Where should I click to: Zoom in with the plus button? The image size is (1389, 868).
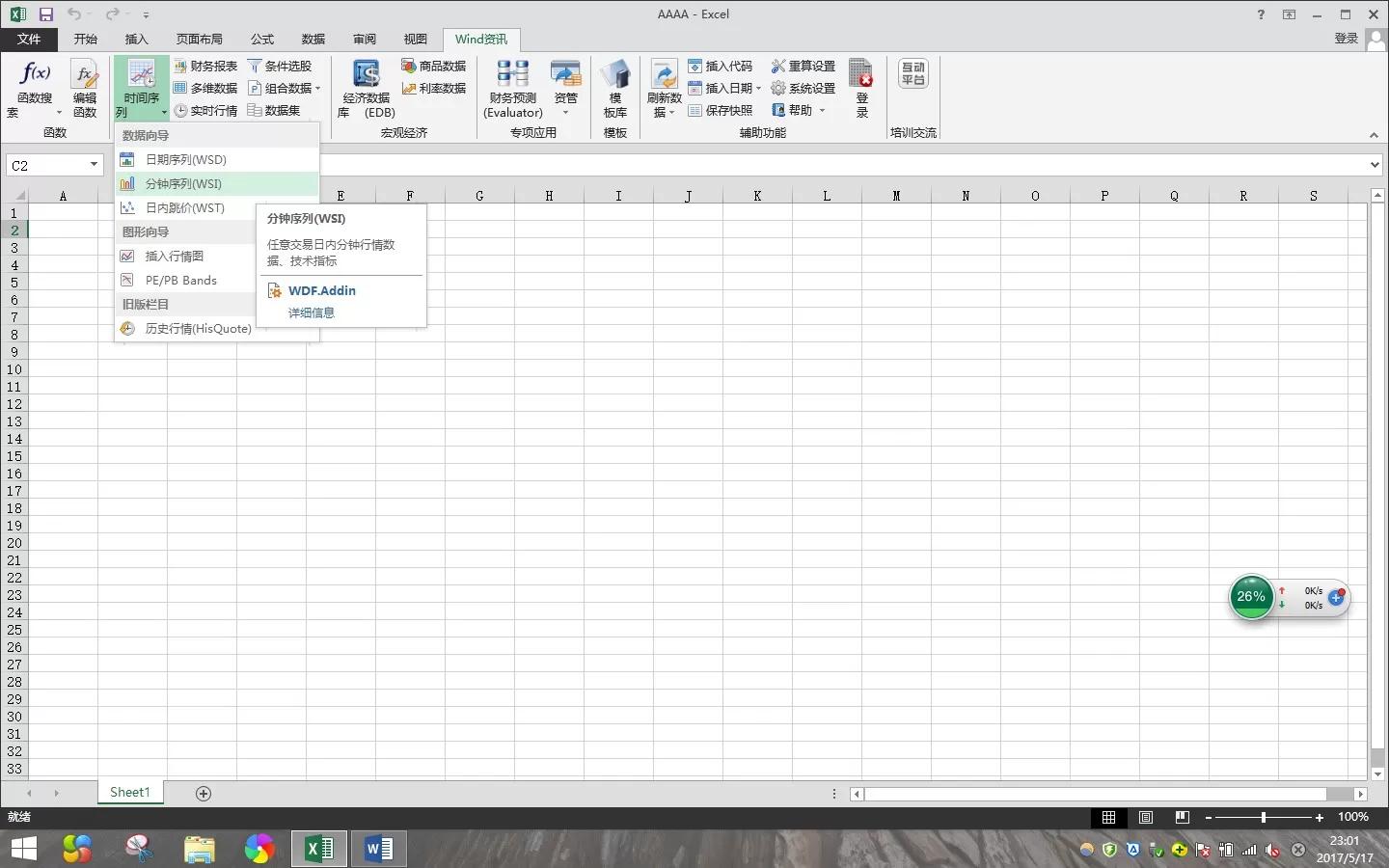[1320, 817]
